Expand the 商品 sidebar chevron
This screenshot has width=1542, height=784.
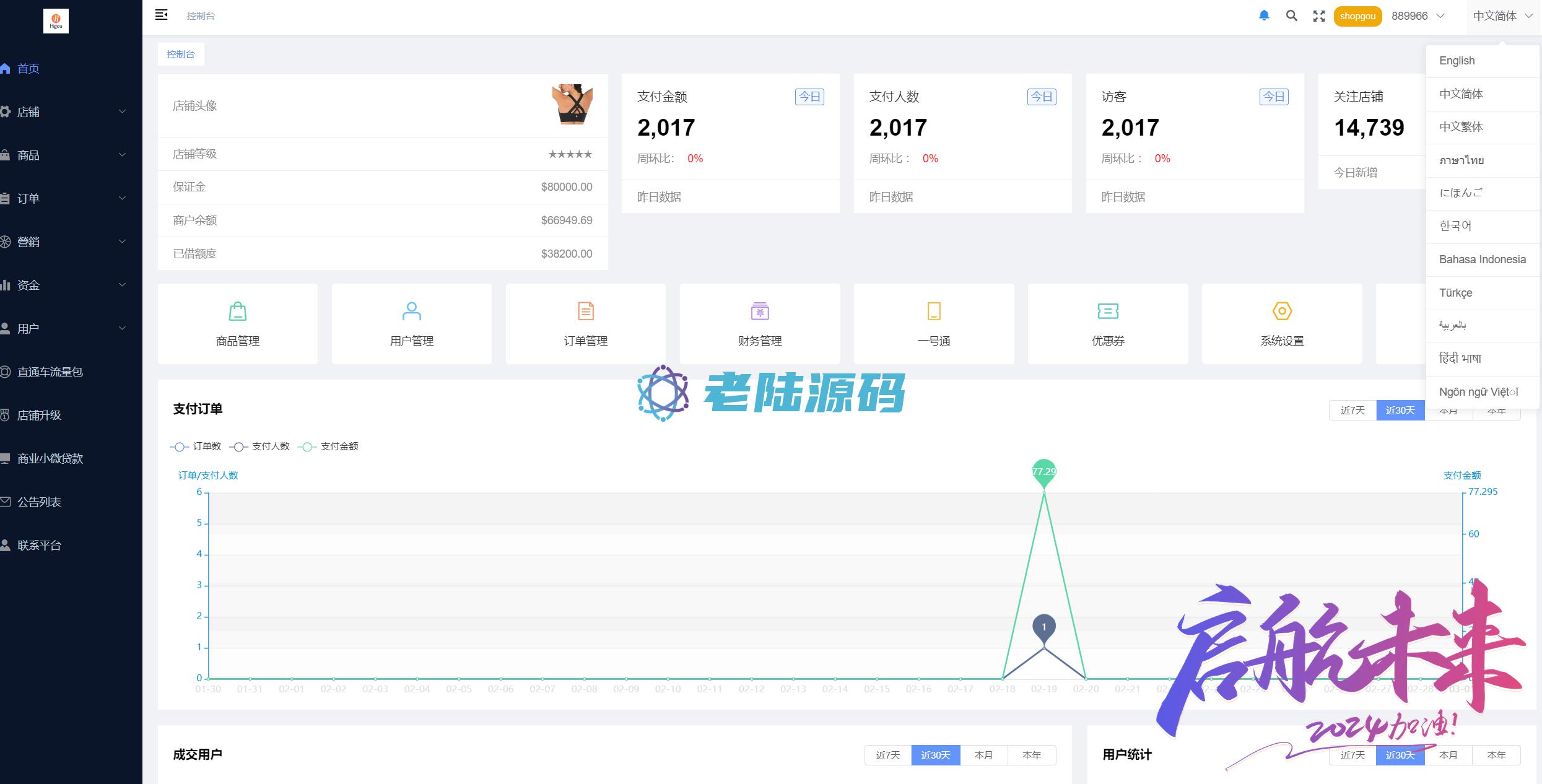coord(122,155)
